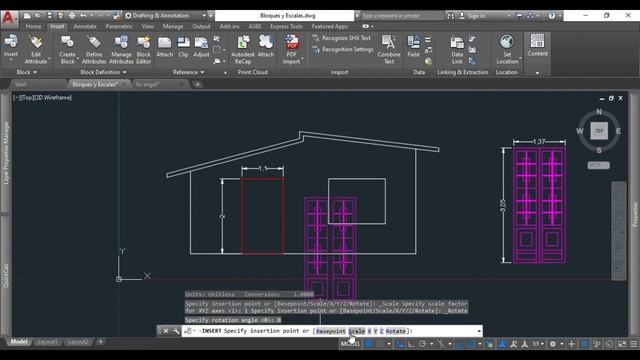Screen dimensions: 640x360
Task: Toggle grid display in status bar
Action: (369, 344)
